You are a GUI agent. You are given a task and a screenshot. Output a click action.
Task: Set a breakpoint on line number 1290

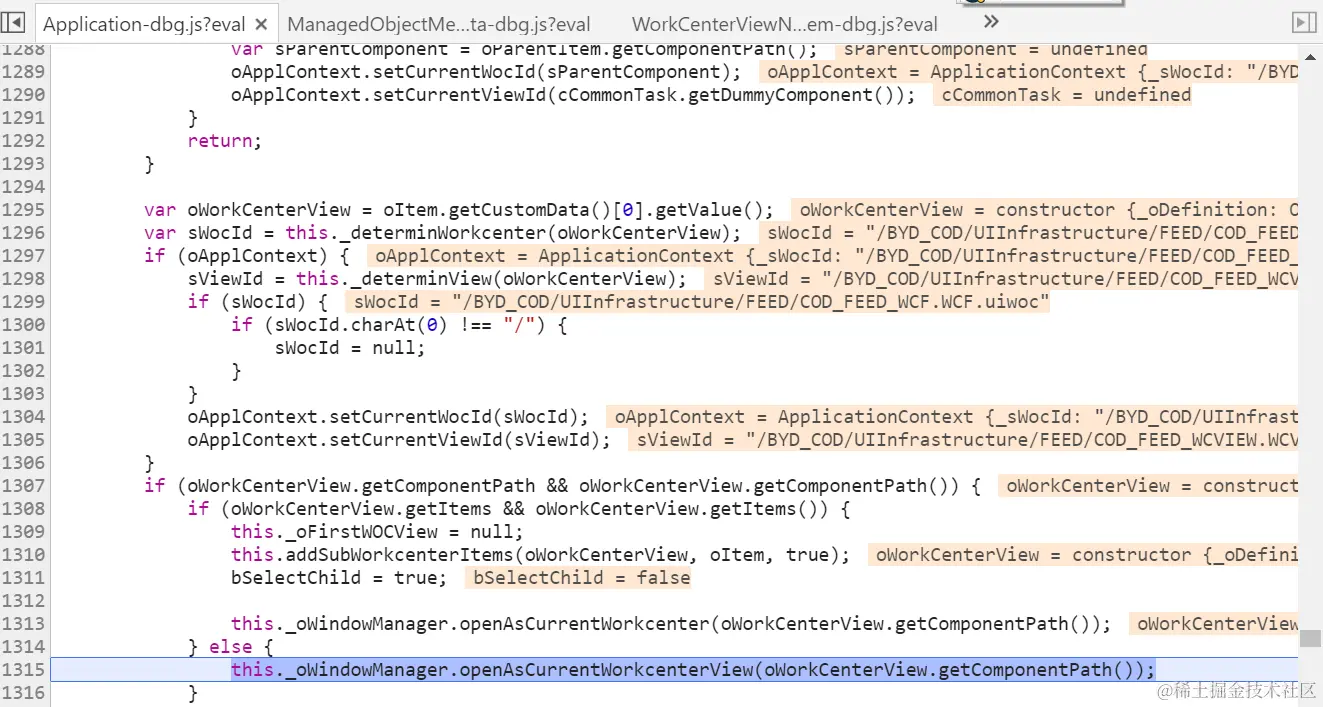click(x=23, y=95)
